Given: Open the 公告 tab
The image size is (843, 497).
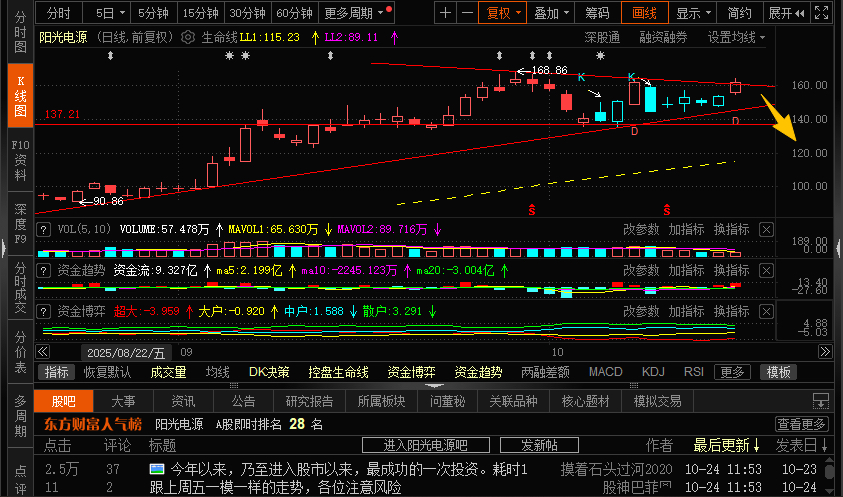Looking at the screenshot, I should pyautogui.click(x=244, y=401).
